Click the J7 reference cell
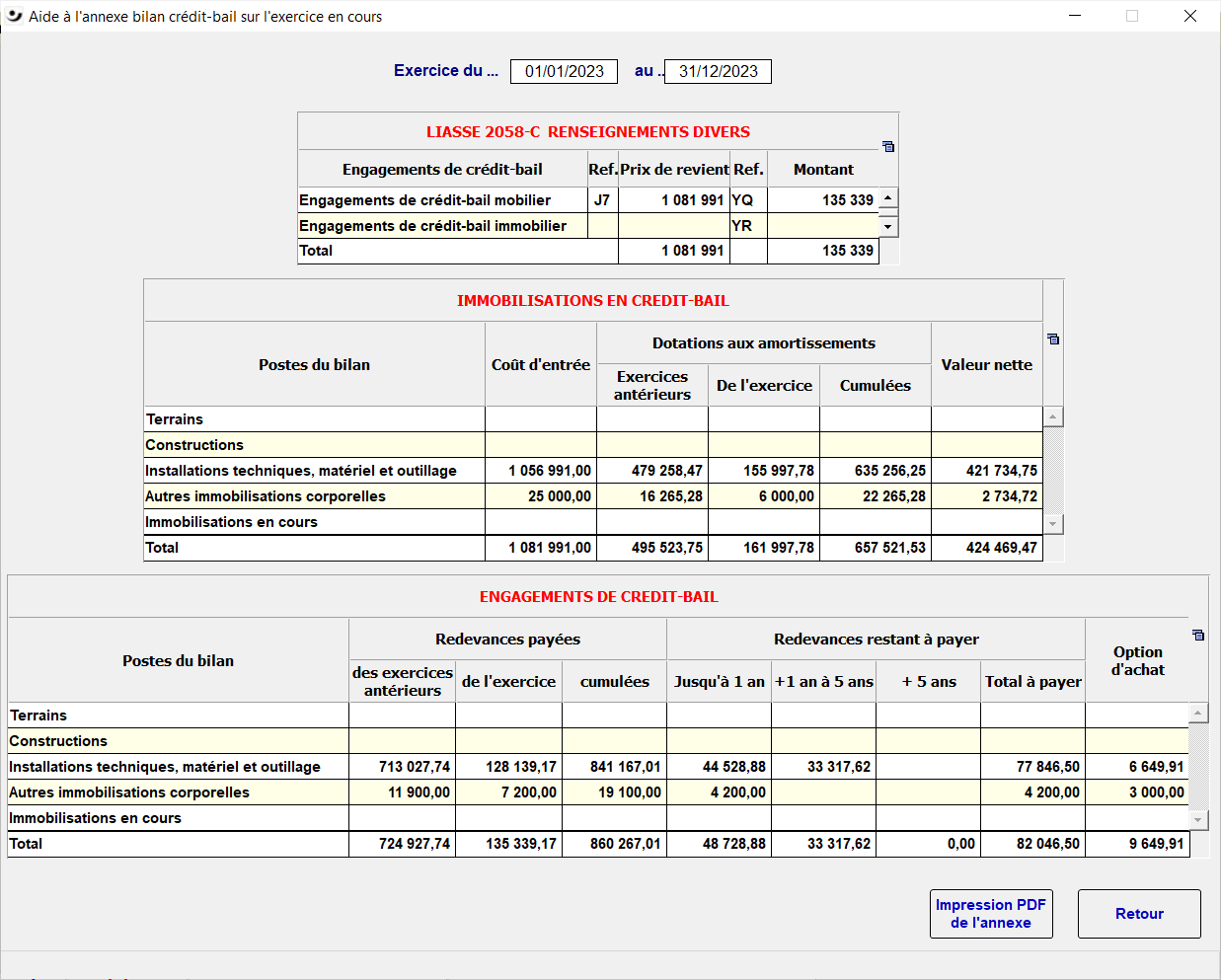Viewport: 1221px width, 980px height. [x=602, y=200]
